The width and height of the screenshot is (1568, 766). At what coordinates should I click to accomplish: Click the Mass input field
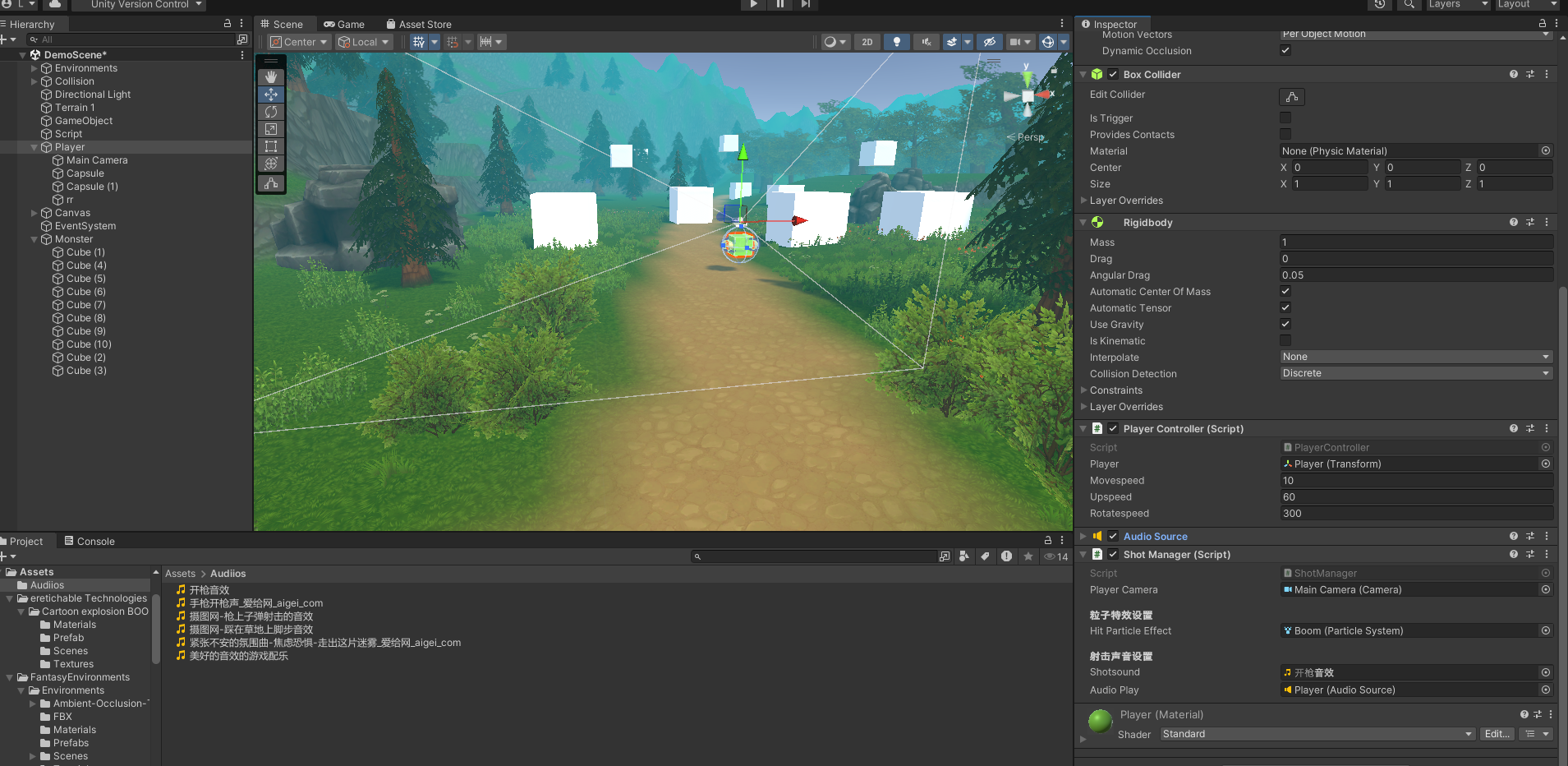[1416, 242]
